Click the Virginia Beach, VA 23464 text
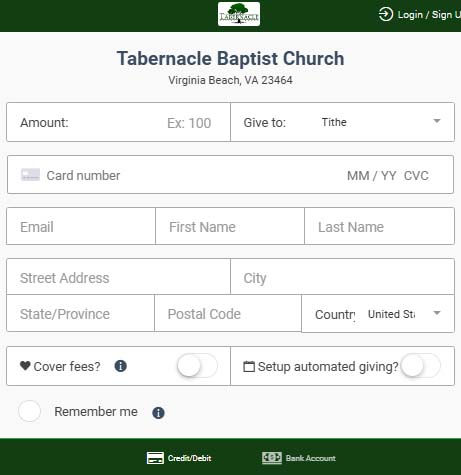This screenshot has height=475, width=461. coord(230,80)
